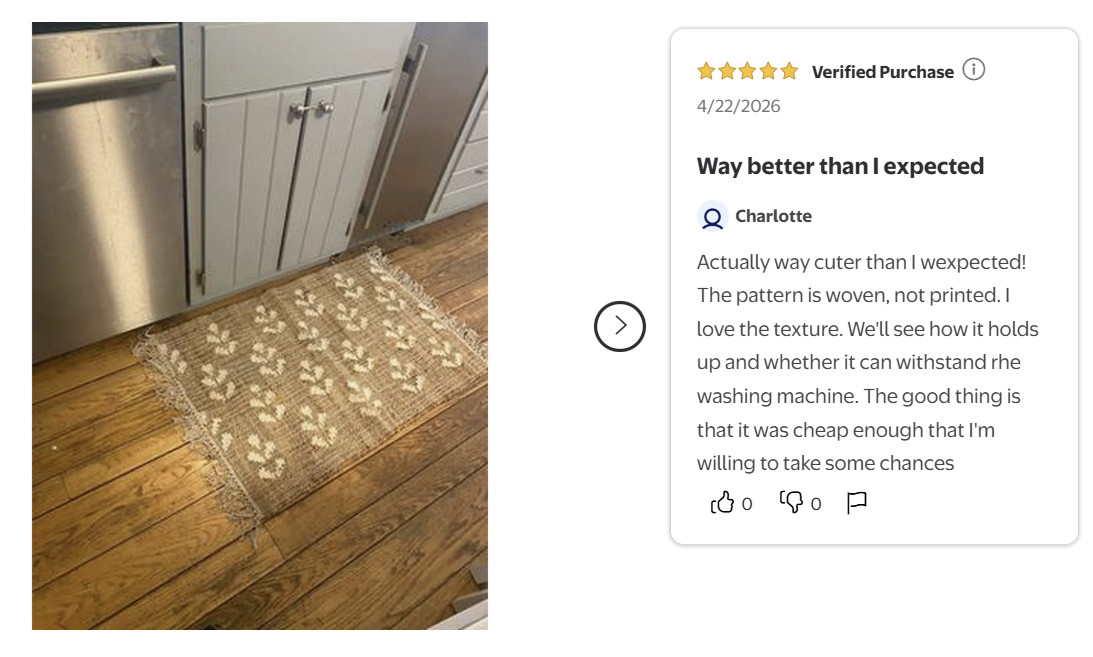Flag this review as inappropriate
Viewport: 1093px width, 657px height.
click(x=857, y=502)
